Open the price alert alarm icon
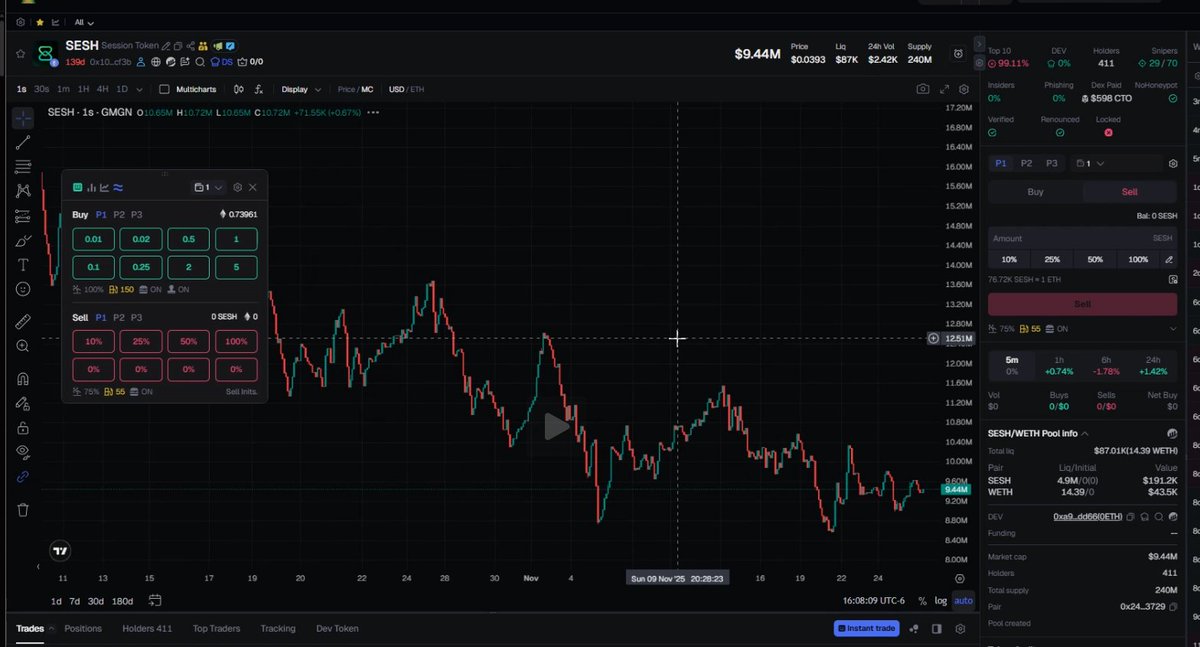 pos(958,54)
